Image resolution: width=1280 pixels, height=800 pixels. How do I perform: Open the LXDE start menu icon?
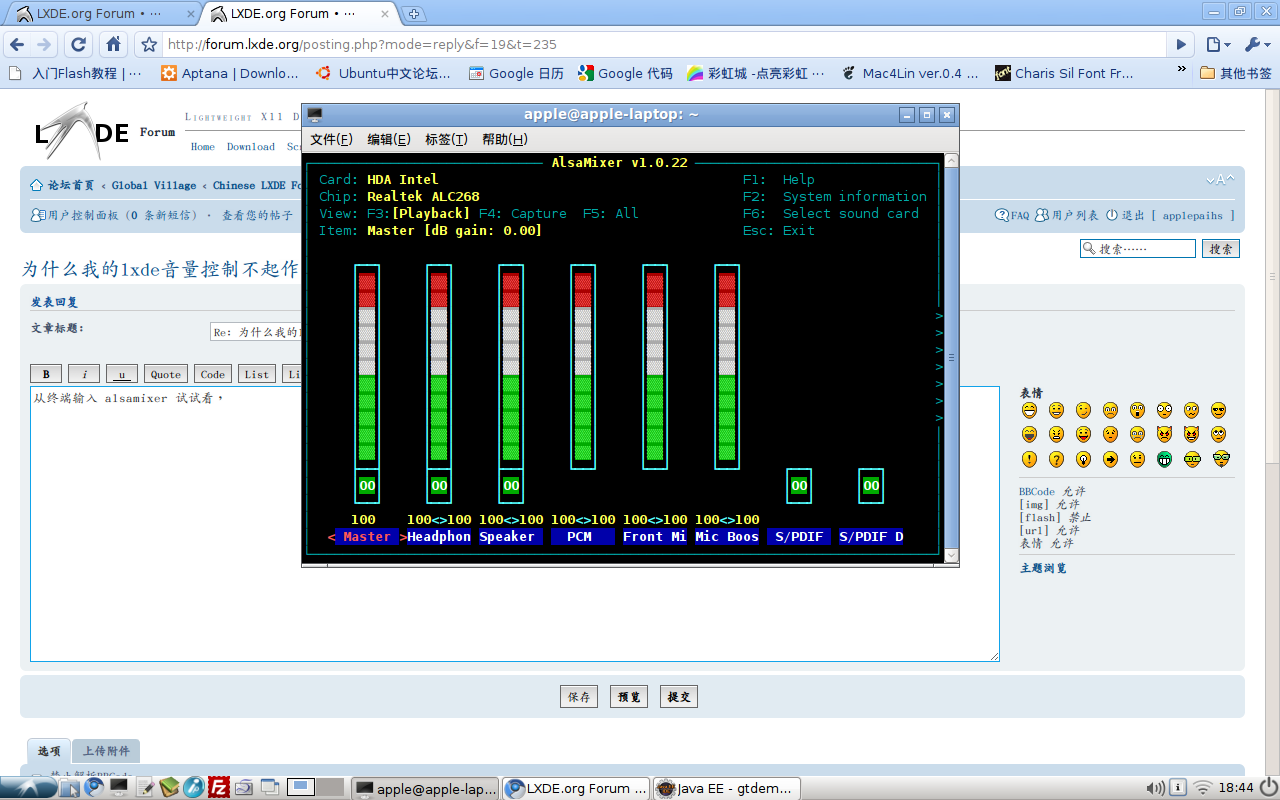28,787
